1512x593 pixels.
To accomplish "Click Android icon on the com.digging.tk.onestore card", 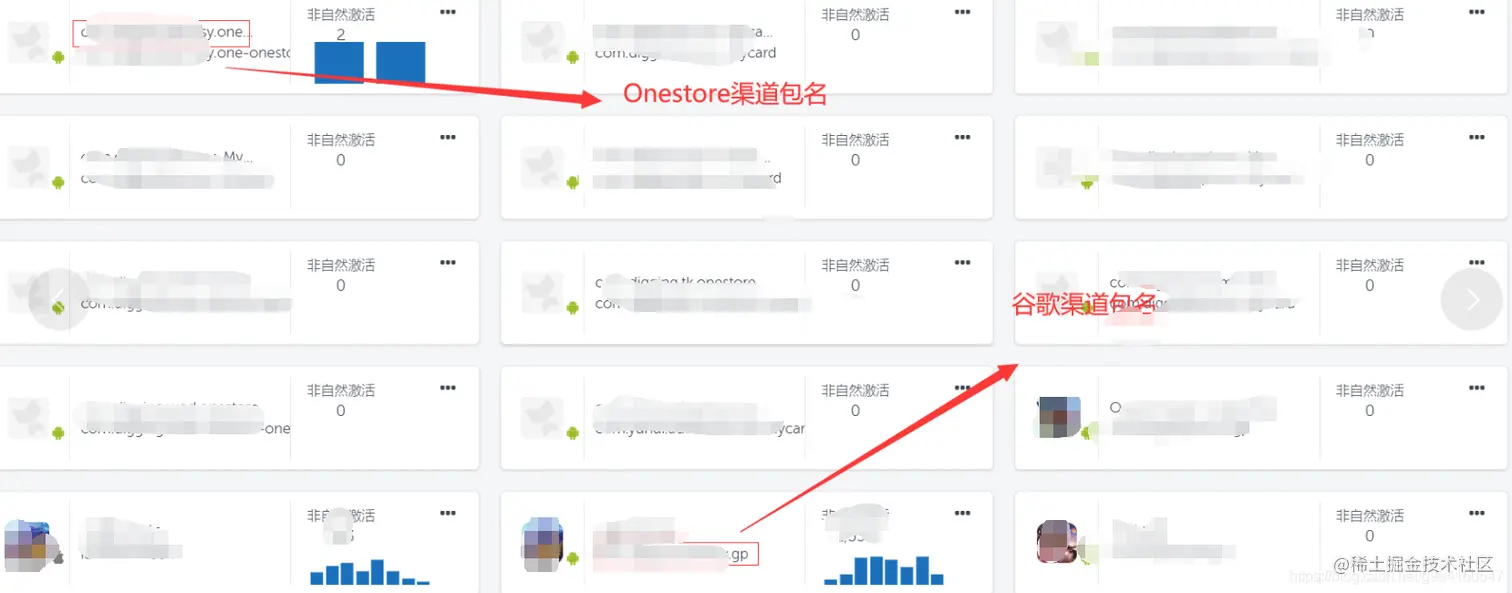I will coord(573,307).
